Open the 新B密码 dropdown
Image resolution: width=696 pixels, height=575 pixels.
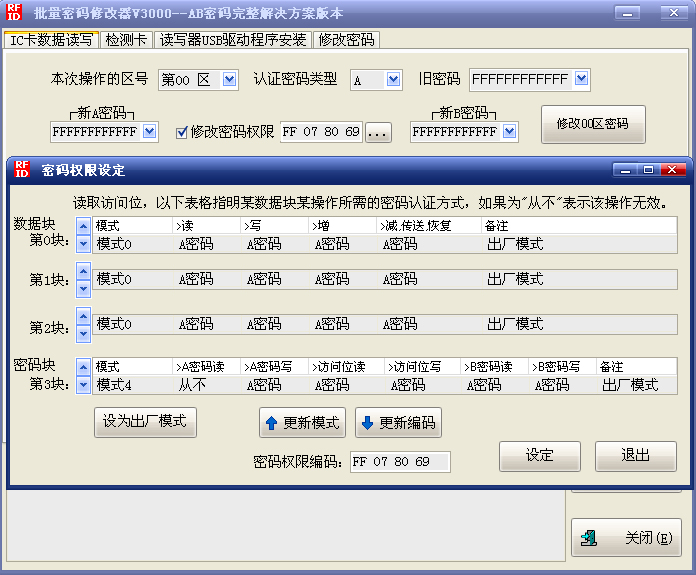pos(510,132)
